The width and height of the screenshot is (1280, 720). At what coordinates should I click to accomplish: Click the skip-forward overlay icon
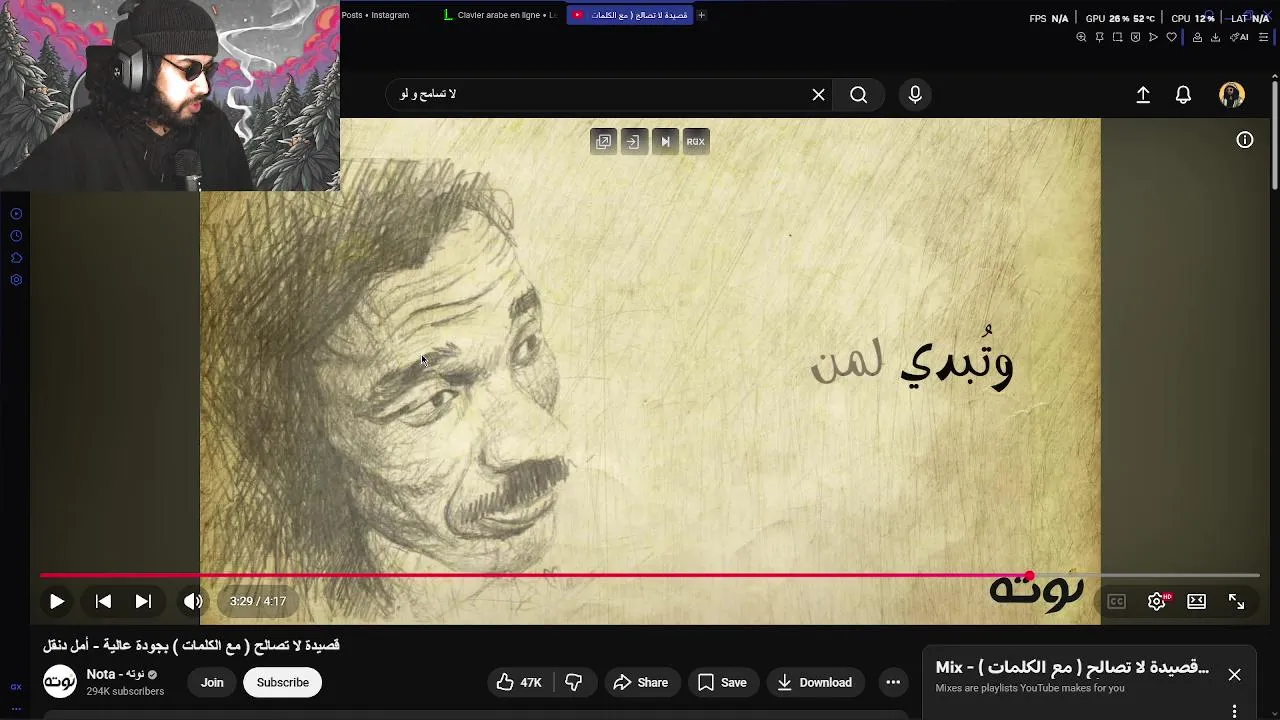665,141
